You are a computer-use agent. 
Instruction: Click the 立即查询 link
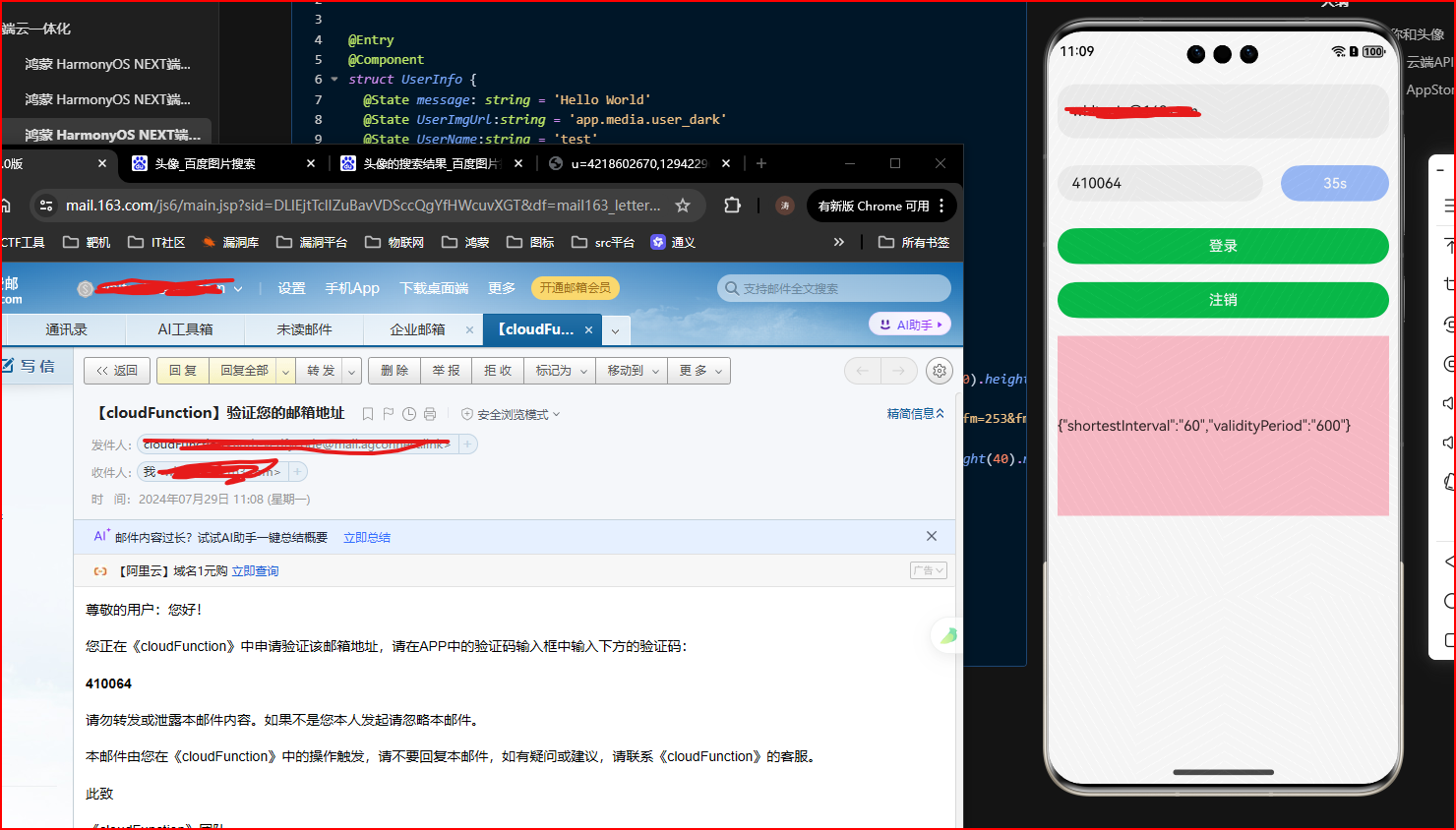pyautogui.click(x=255, y=570)
